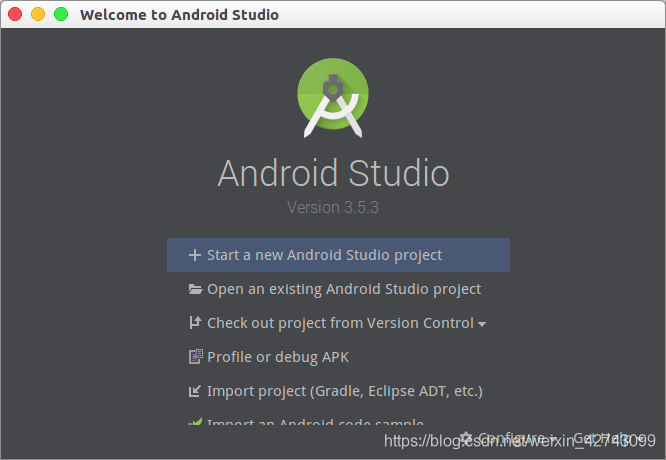
Task: Click the import project arrow icon
Action: [x=195, y=391]
